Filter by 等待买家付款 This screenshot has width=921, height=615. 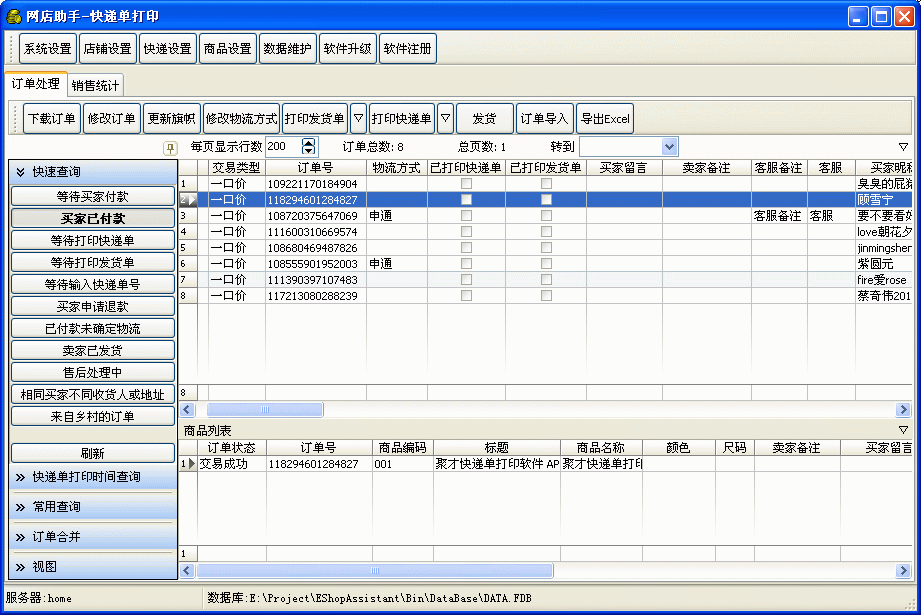coord(93,196)
